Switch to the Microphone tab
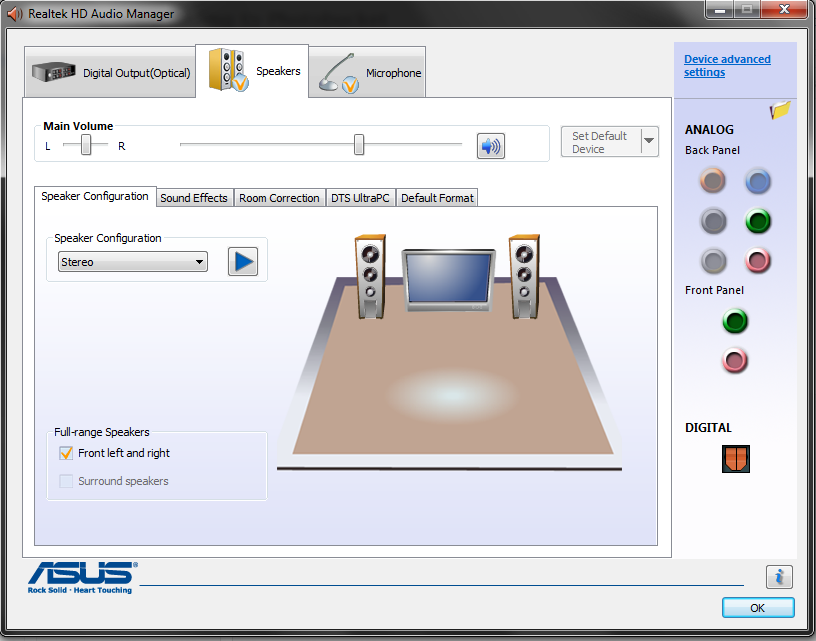This screenshot has height=641, width=816. (367, 73)
